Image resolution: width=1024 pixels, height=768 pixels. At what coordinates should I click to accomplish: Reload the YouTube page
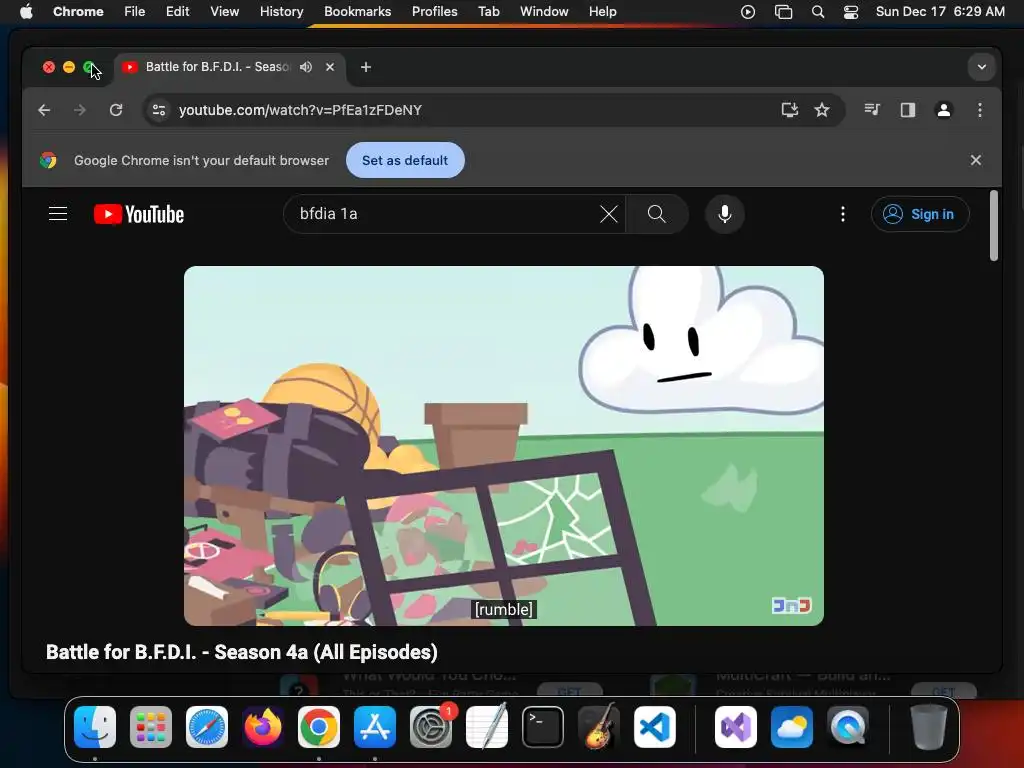click(x=116, y=110)
